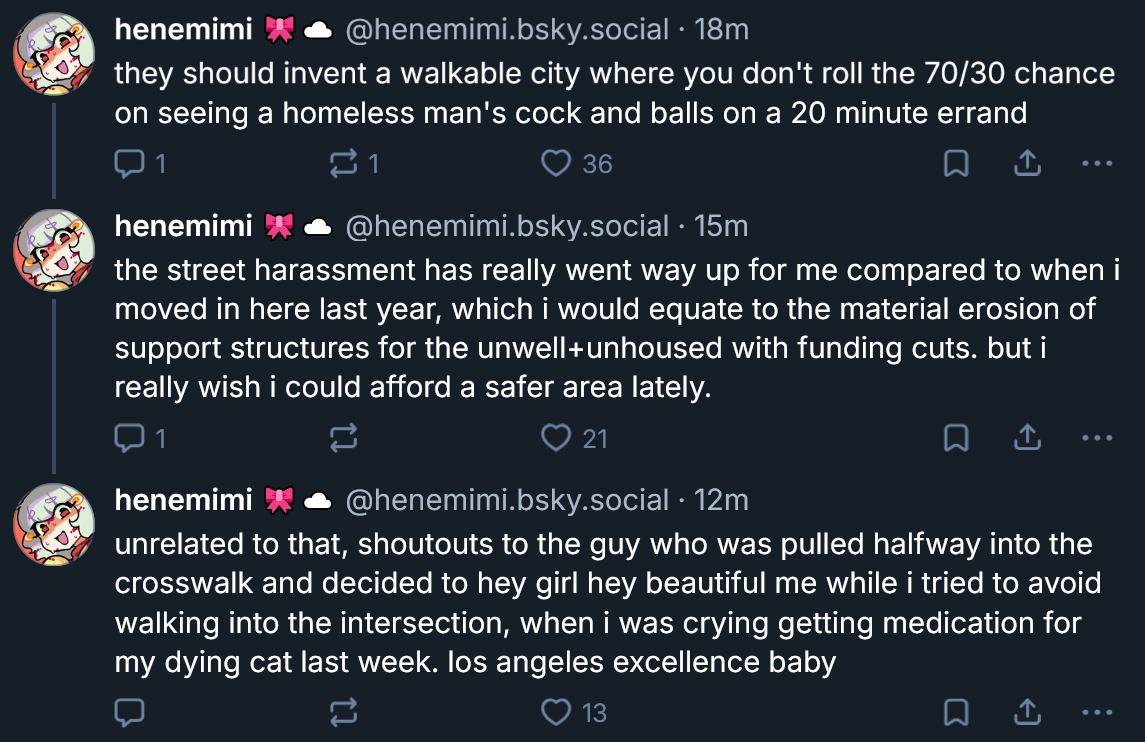Image resolution: width=1145 pixels, height=742 pixels.
Task: Like the post with 21 likes
Action: pos(556,438)
